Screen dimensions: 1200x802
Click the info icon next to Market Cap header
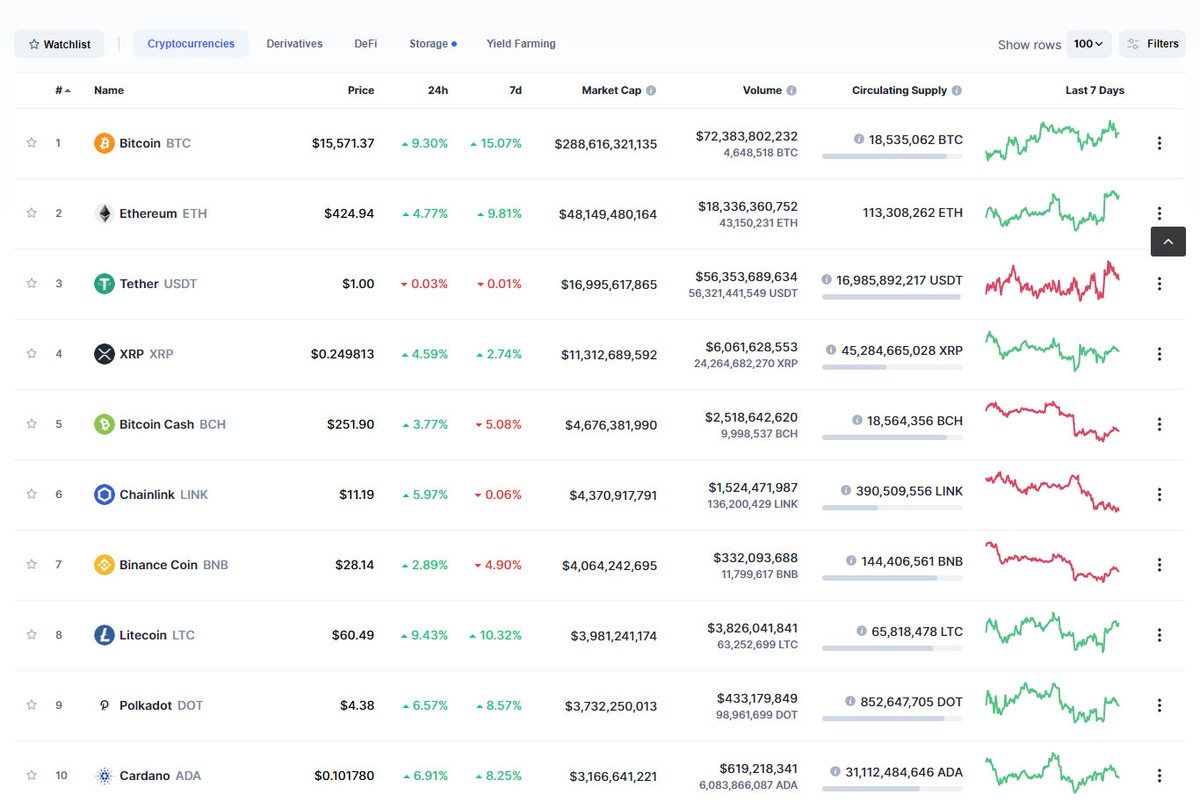pos(650,89)
